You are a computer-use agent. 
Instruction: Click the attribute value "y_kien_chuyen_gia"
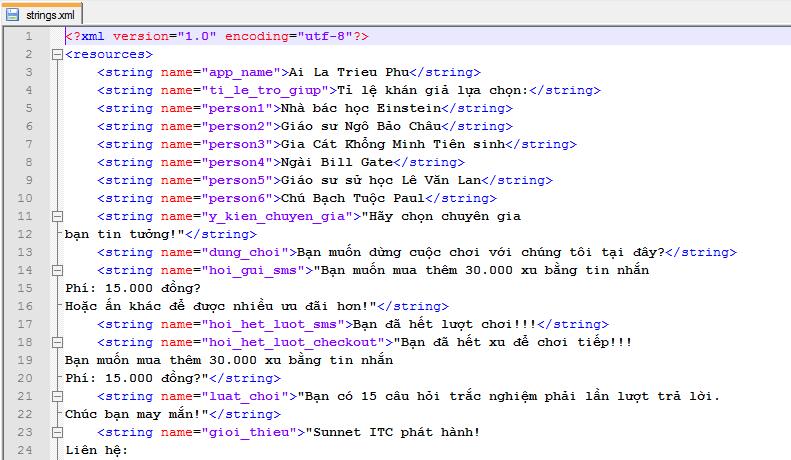click(x=277, y=216)
